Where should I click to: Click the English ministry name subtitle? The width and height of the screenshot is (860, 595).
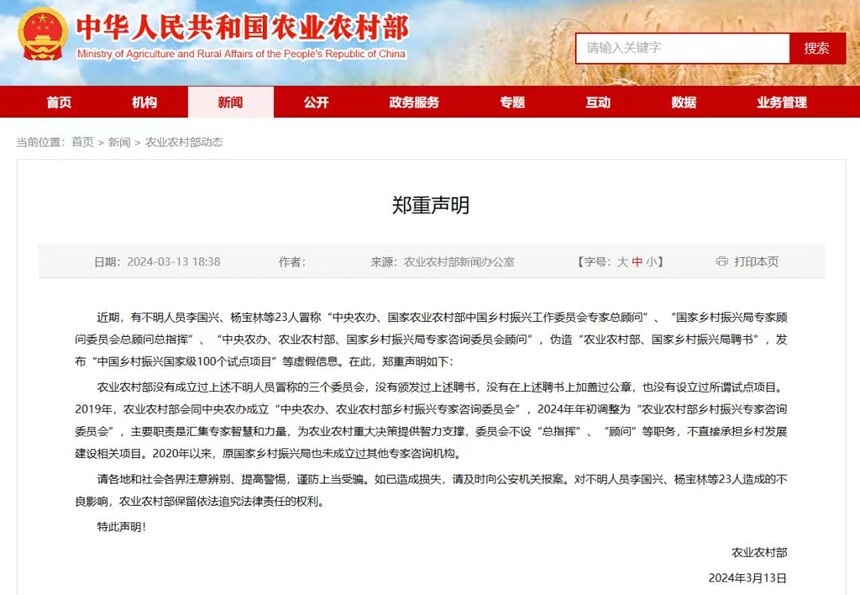click(241, 54)
